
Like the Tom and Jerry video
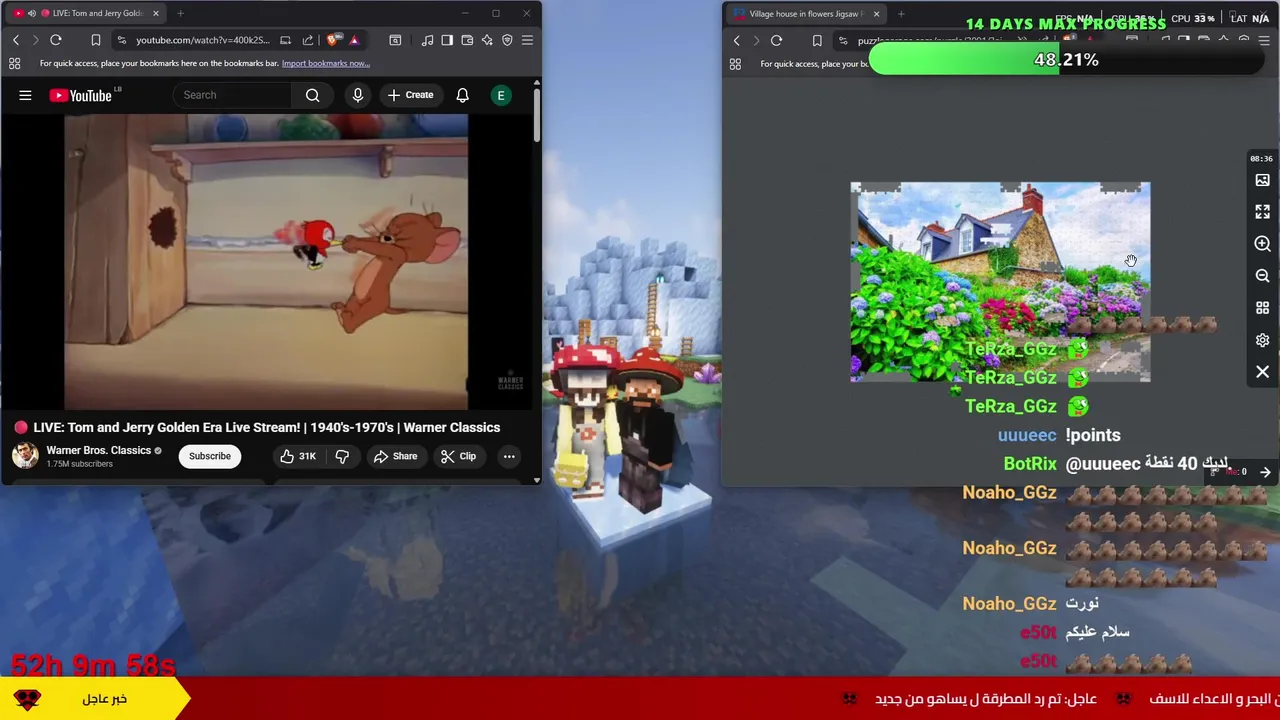298,456
